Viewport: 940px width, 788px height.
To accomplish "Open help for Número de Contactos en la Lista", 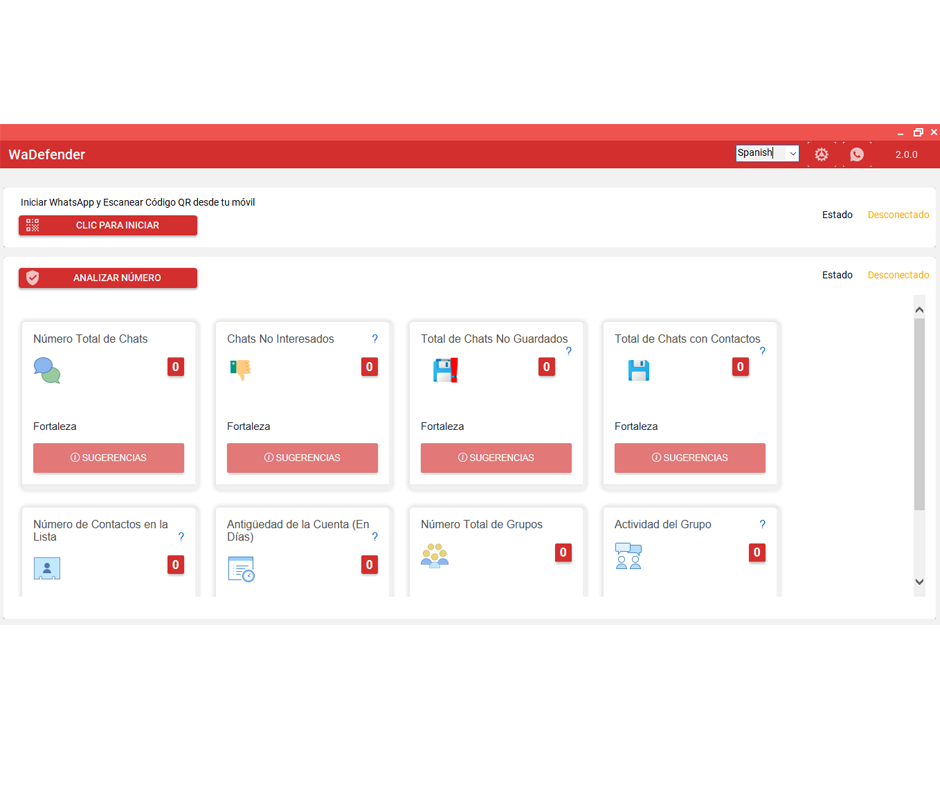I will click(x=181, y=537).
